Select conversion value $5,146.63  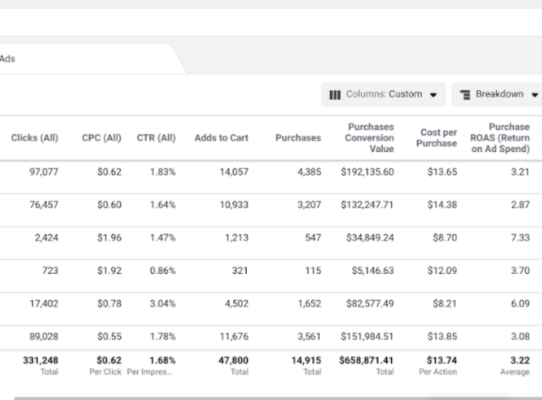click(373, 270)
